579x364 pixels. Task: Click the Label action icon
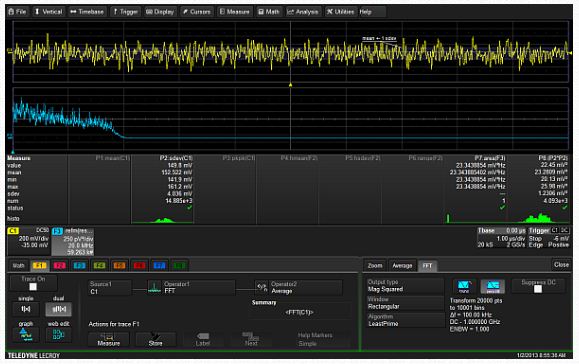click(203, 340)
